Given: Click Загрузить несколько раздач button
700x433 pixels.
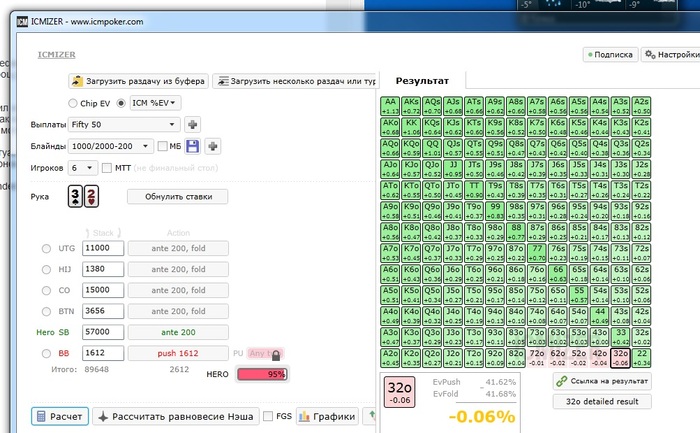Looking at the screenshot, I should click(295, 81).
